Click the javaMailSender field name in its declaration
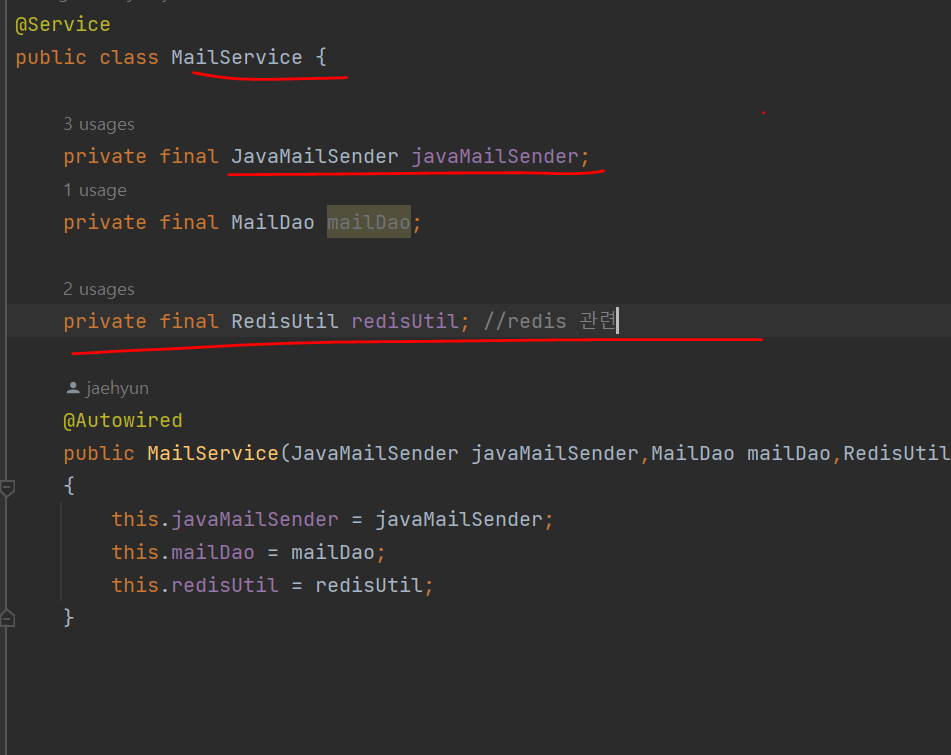 [x=495, y=156]
